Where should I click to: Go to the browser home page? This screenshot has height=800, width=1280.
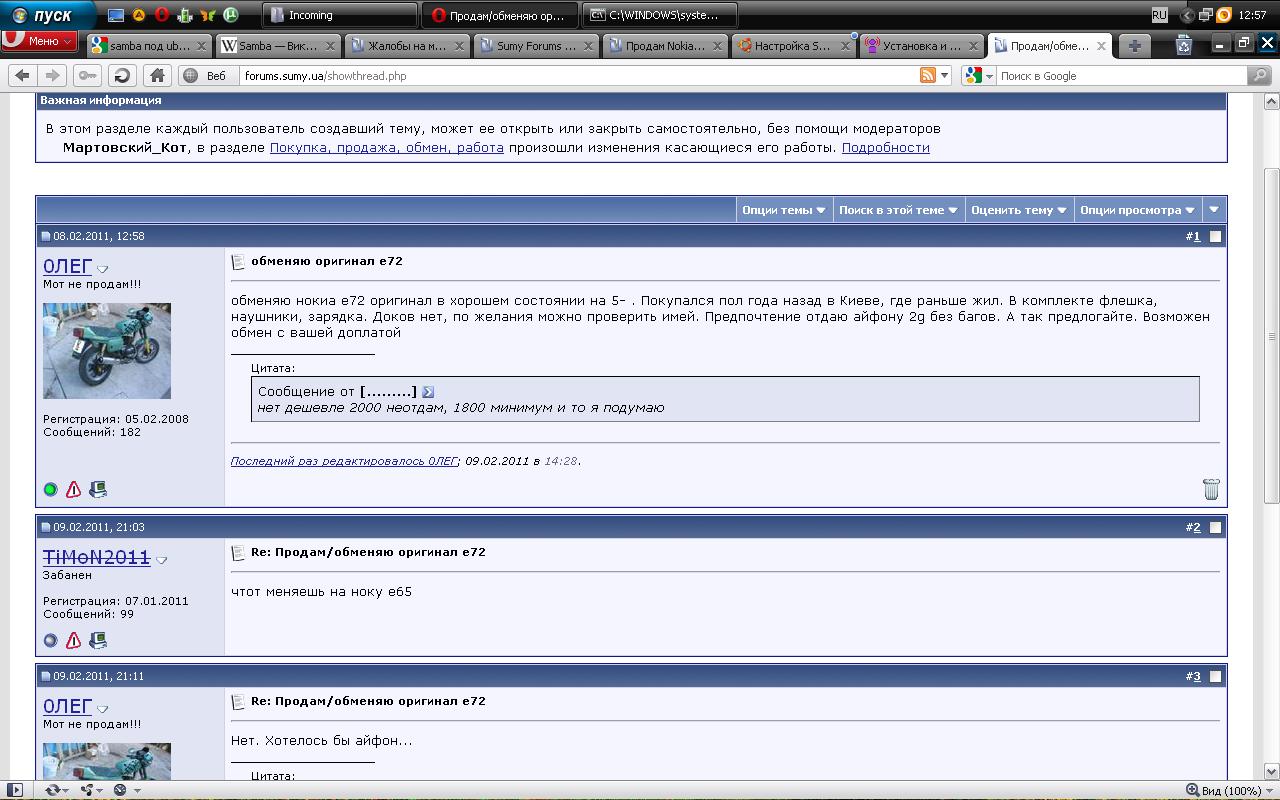coord(156,76)
